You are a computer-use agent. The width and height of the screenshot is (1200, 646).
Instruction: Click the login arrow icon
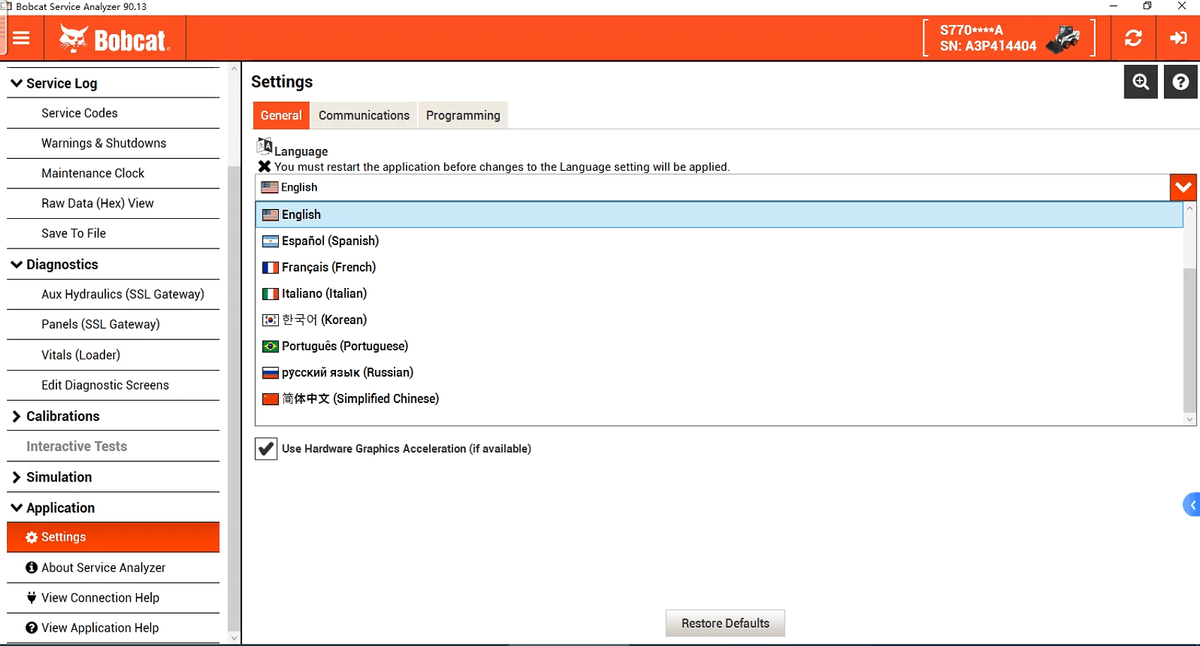click(1177, 38)
